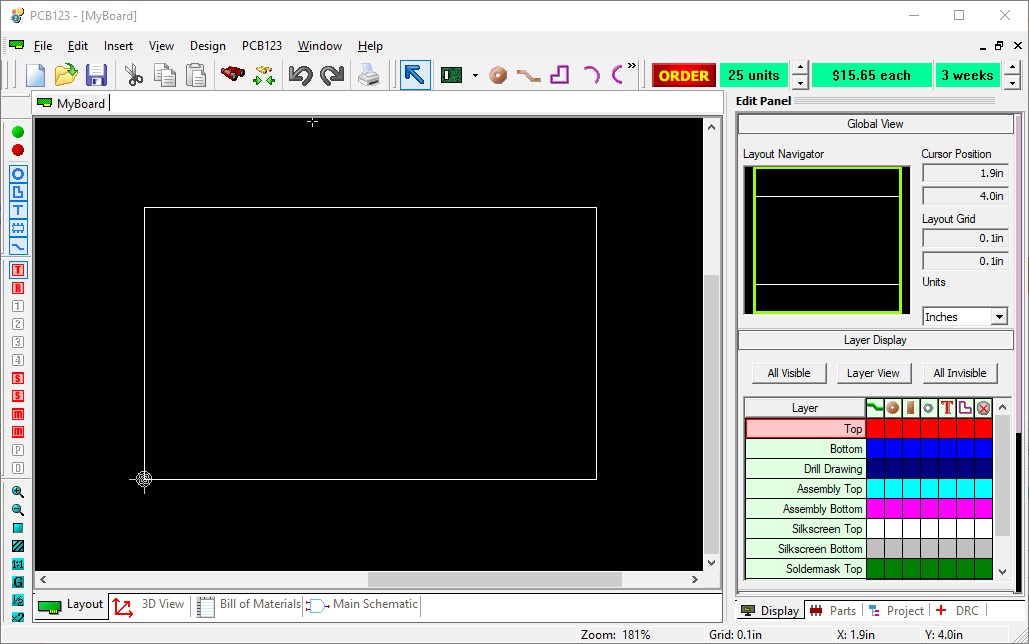Open the print dialog via printer icon

(x=369, y=74)
